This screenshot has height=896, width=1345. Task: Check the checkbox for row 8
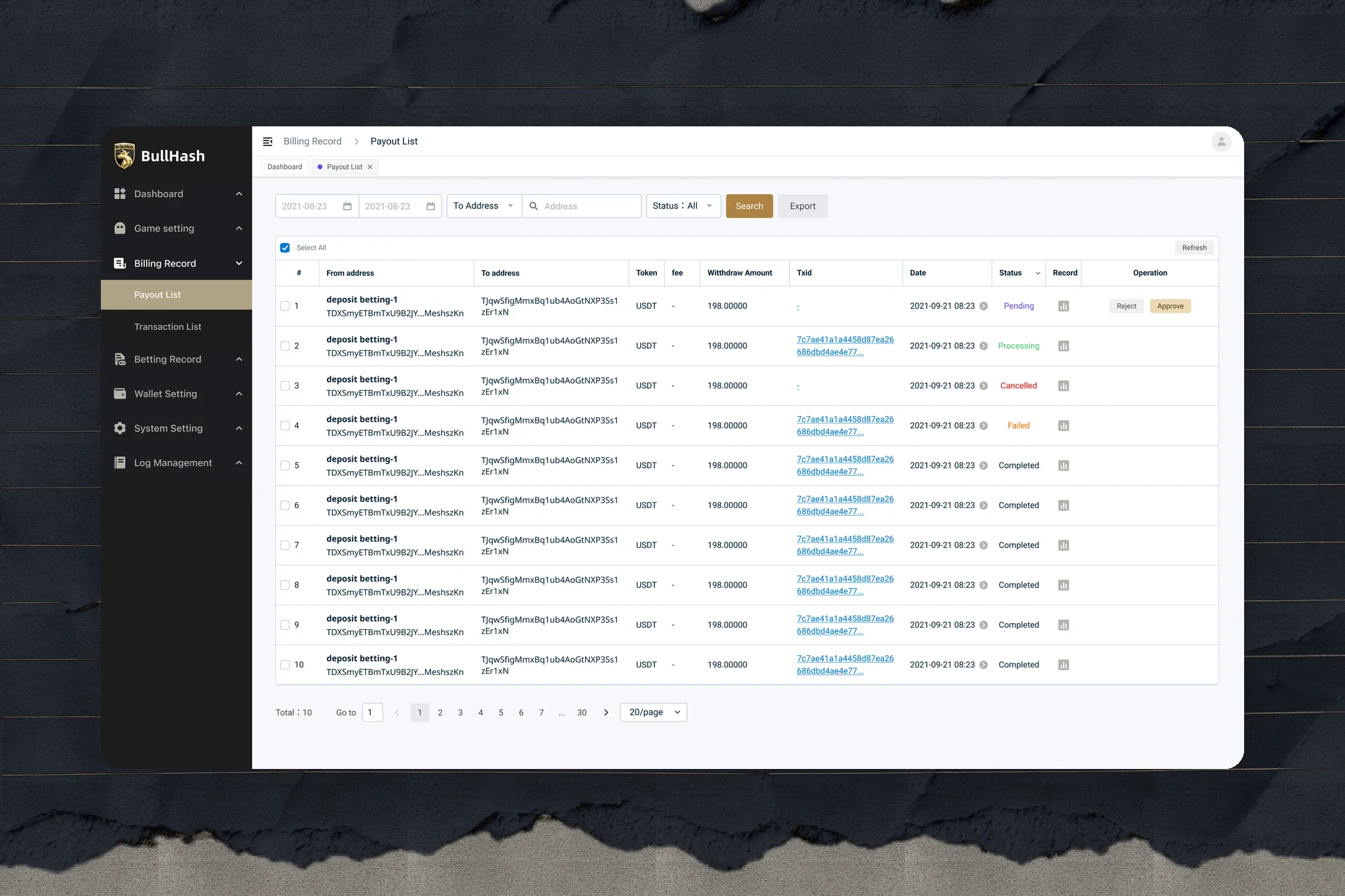(285, 585)
